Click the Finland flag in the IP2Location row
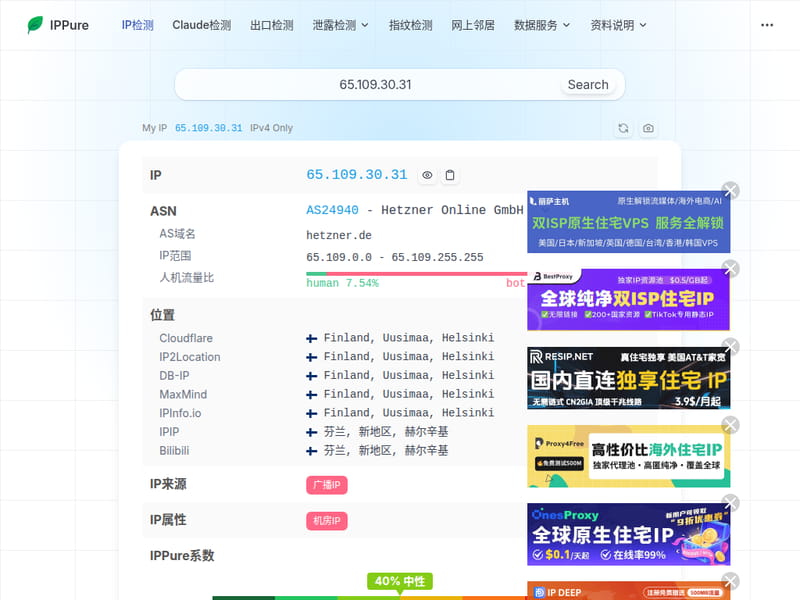Image resolution: width=800 pixels, height=600 pixels. click(x=311, y=357)
